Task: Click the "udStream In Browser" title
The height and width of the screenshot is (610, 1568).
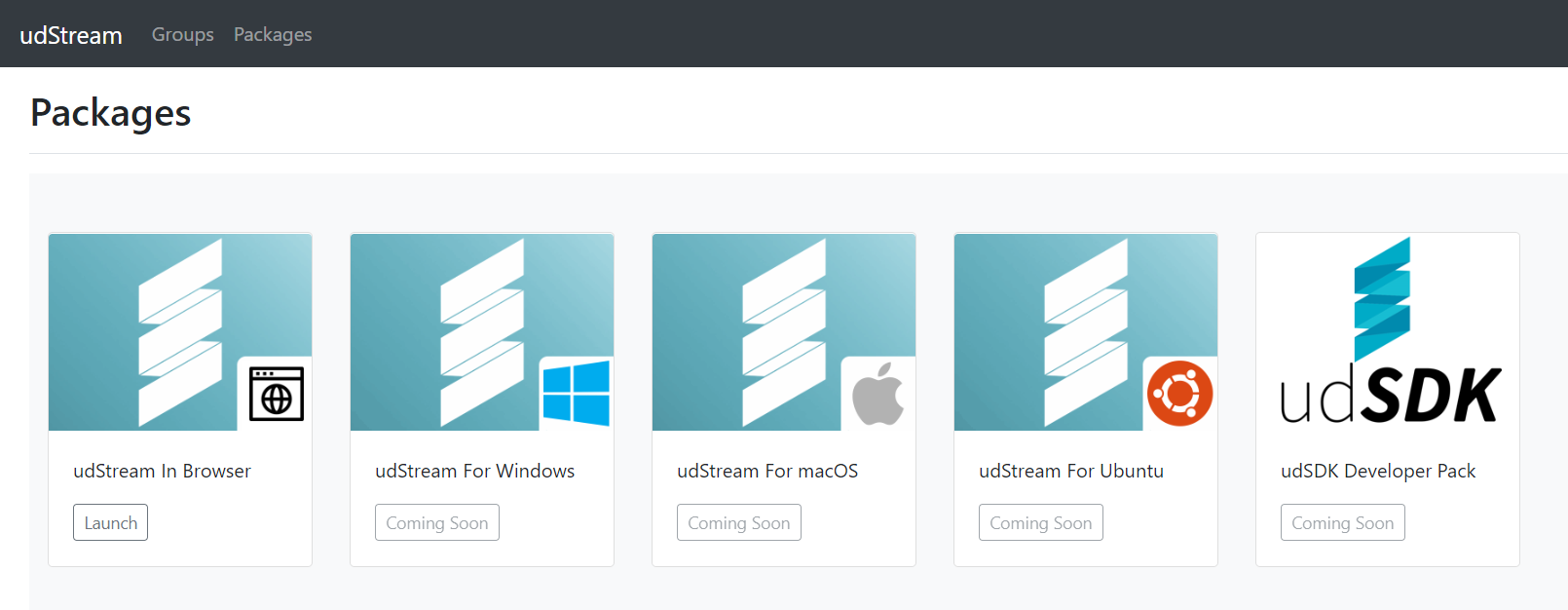Action: coord(162,471)
